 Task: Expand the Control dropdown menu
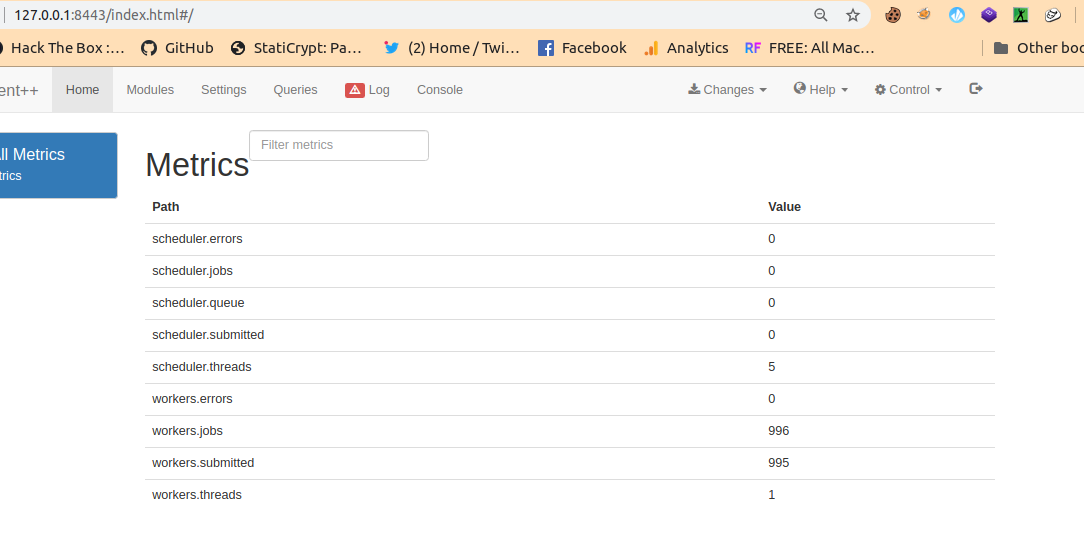coord(908,90)
